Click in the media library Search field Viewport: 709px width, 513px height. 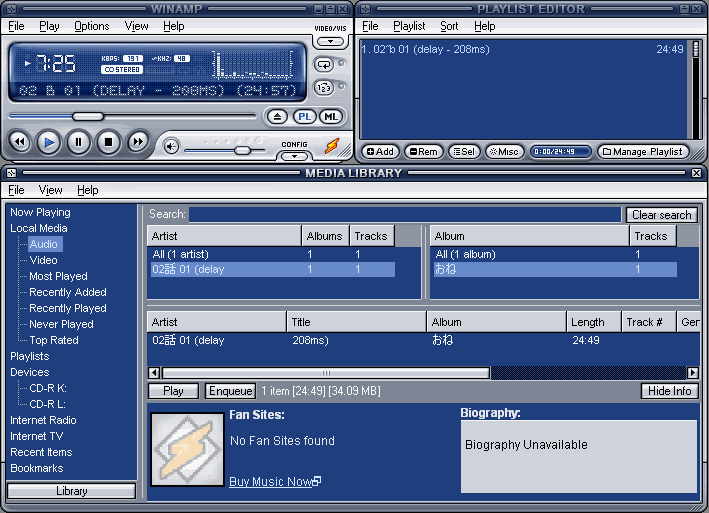coord(405,215)
